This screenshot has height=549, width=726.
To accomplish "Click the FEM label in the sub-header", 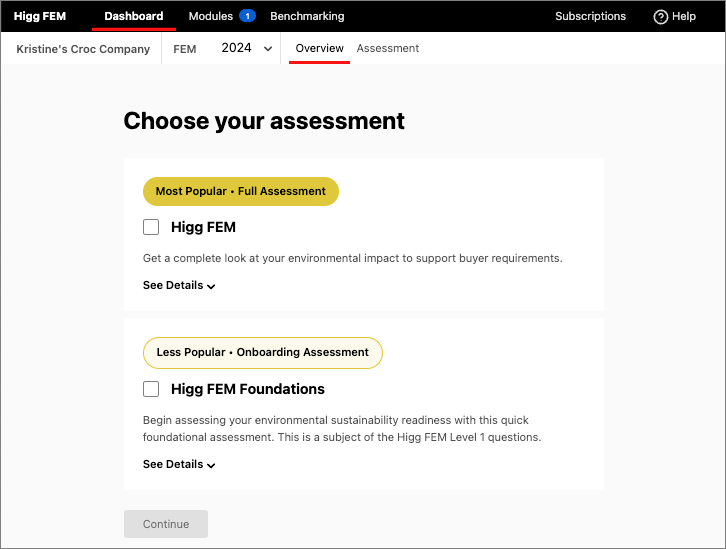I will point(185,49).
